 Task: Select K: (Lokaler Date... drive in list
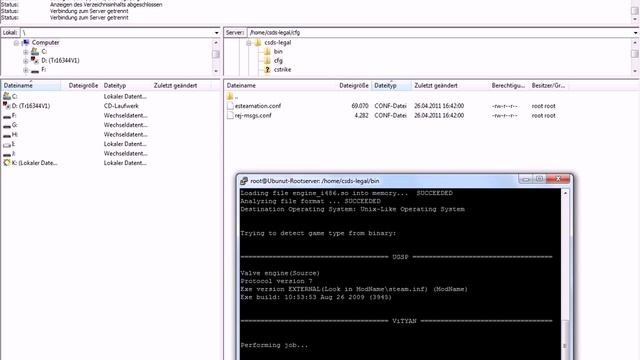coord(30,163)
